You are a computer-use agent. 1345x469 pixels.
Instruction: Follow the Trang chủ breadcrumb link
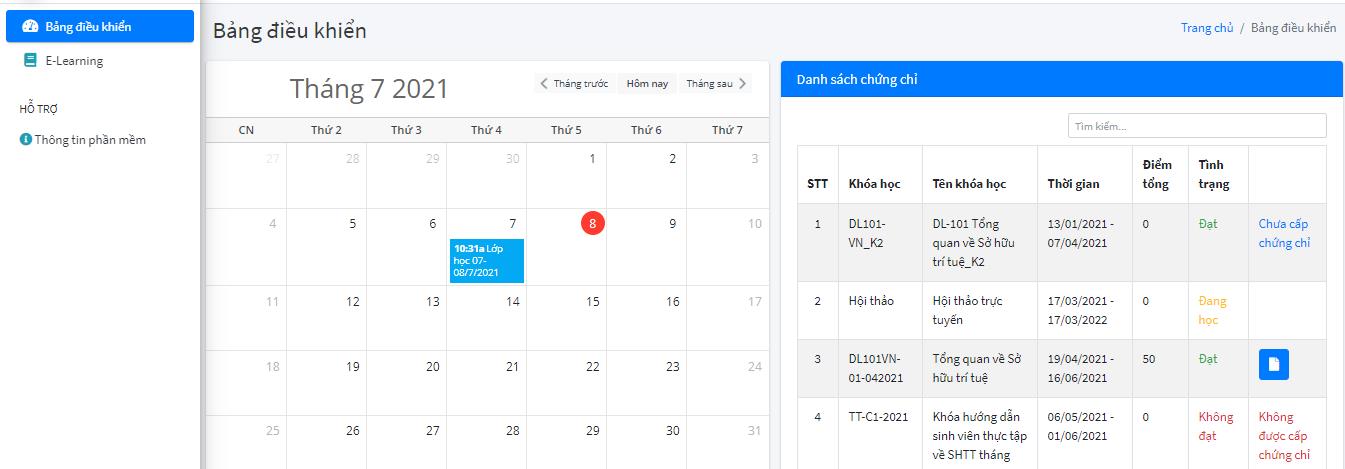[x=1207, y=28]
